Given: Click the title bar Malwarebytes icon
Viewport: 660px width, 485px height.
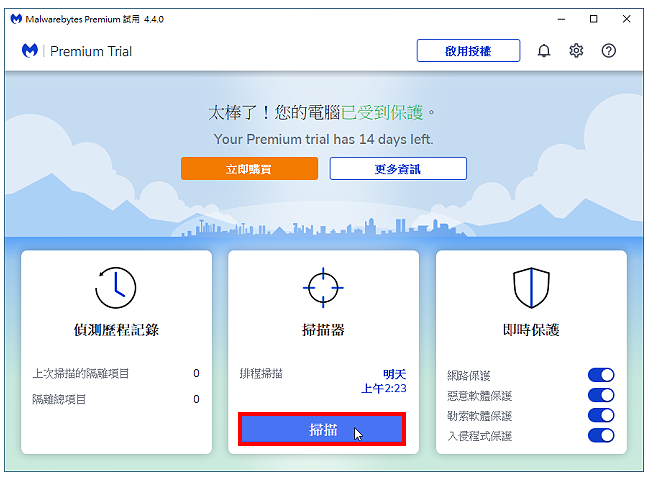Looking at the screenshot, I should pyautogui.click(x=16, y=19).
